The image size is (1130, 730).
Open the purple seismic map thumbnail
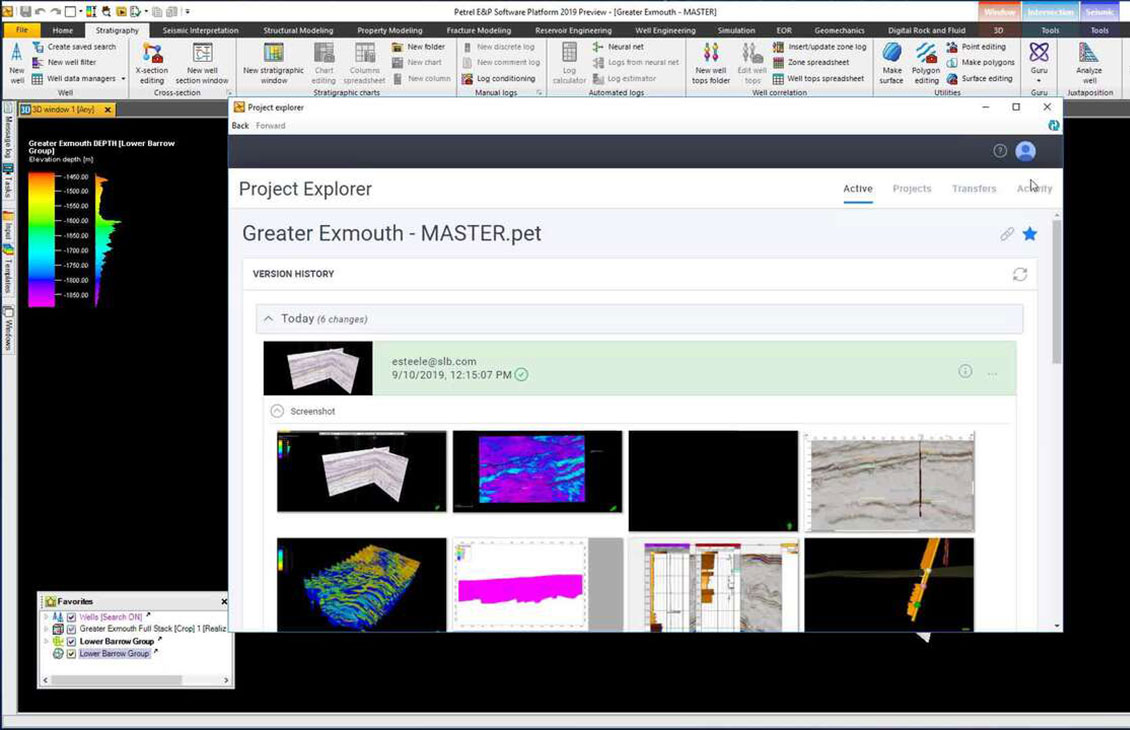pyautogui.click(x=537, y=471)
